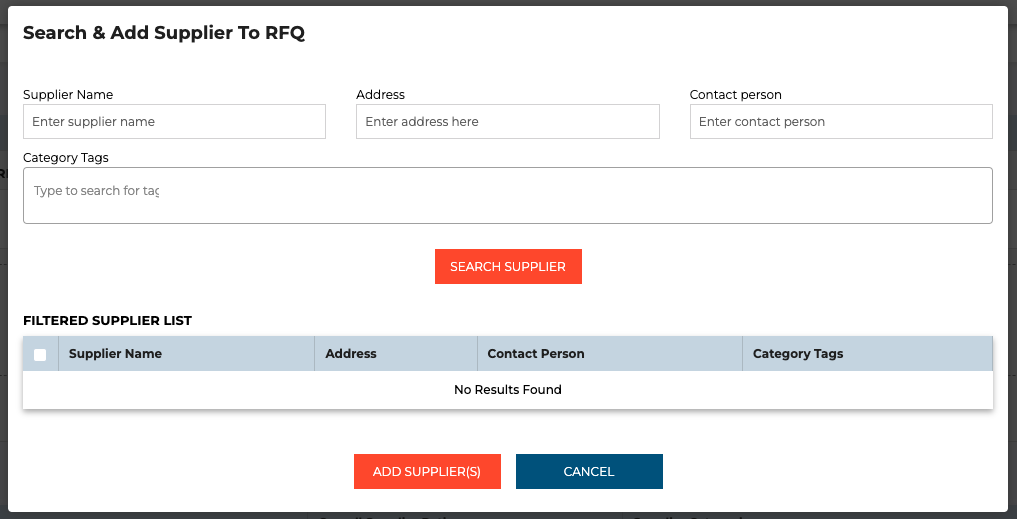Click the 'Contact person' field label
The width and height of the screenshot is (1017, 519).
(735, 95)
